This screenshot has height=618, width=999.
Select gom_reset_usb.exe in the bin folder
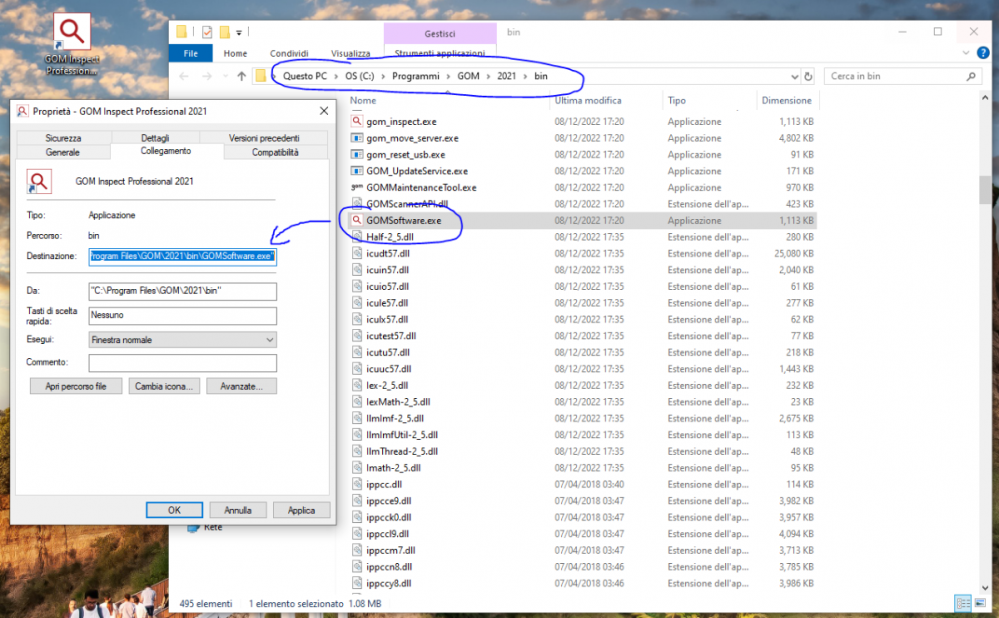(x=397, y=154)
